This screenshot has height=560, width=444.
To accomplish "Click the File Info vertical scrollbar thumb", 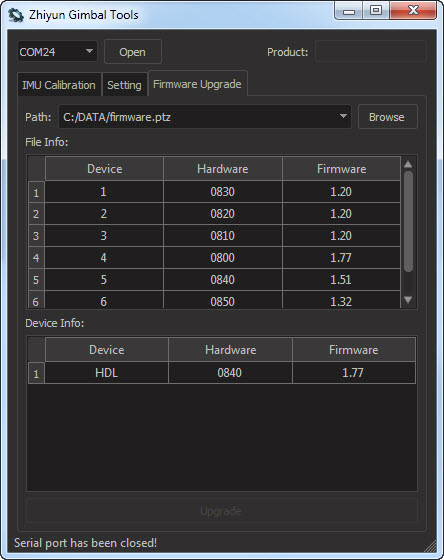I will coord(408,221).
